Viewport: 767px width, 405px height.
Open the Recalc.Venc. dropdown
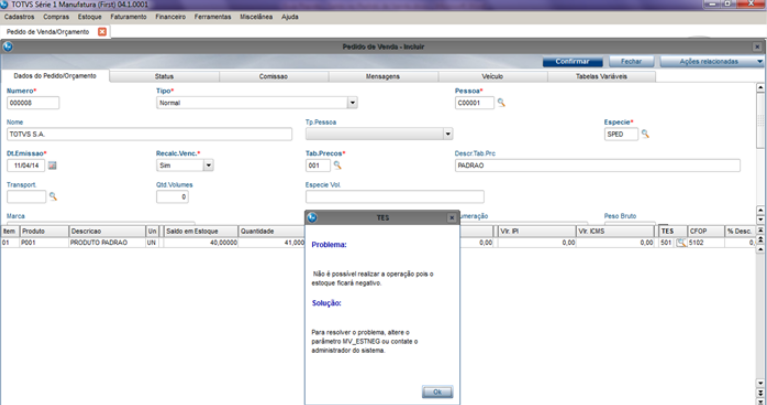[x=208, y=165]
